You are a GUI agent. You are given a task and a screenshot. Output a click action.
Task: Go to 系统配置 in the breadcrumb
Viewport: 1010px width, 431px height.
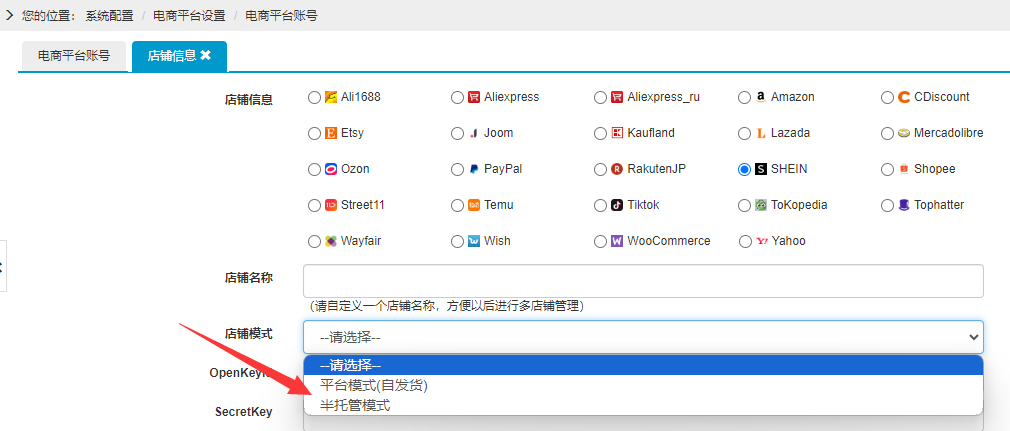[x=110, y=15]
